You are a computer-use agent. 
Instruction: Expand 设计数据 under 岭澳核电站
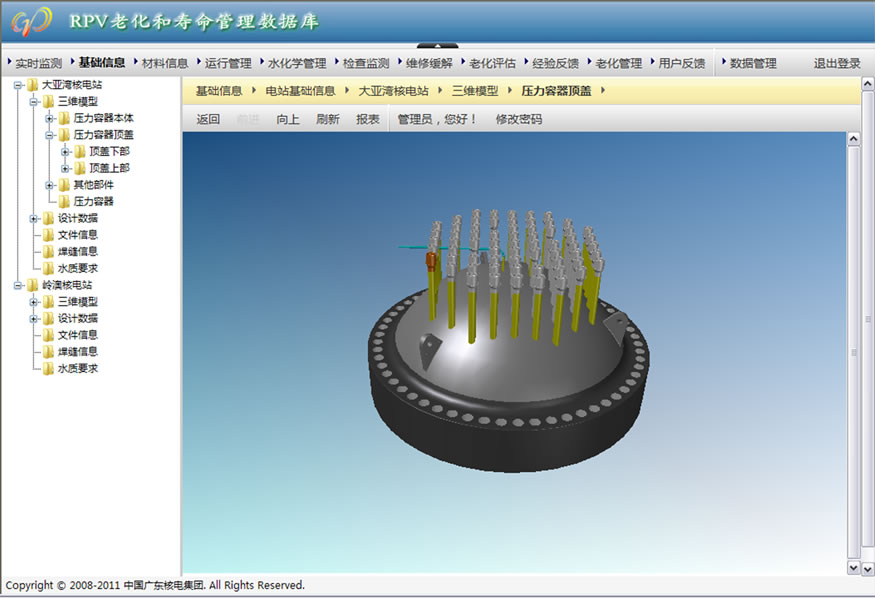[33, 318]
